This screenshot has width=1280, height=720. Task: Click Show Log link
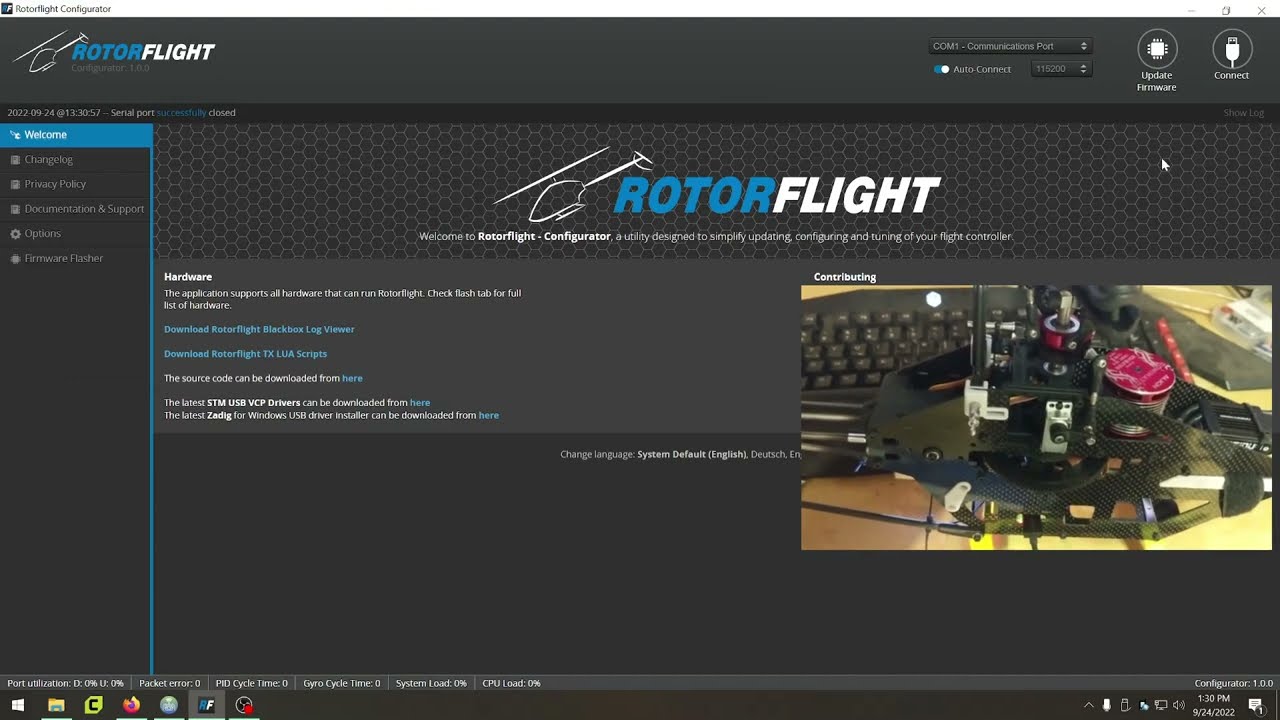coord(1244,113)
